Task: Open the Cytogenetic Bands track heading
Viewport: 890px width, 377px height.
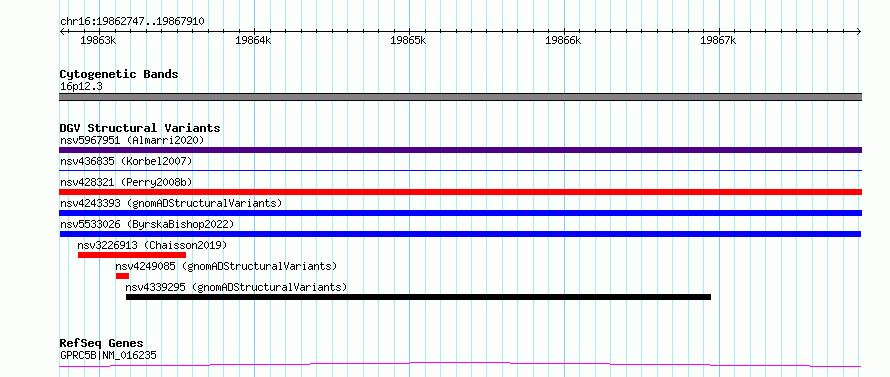Action: click(x=119, y=74)
